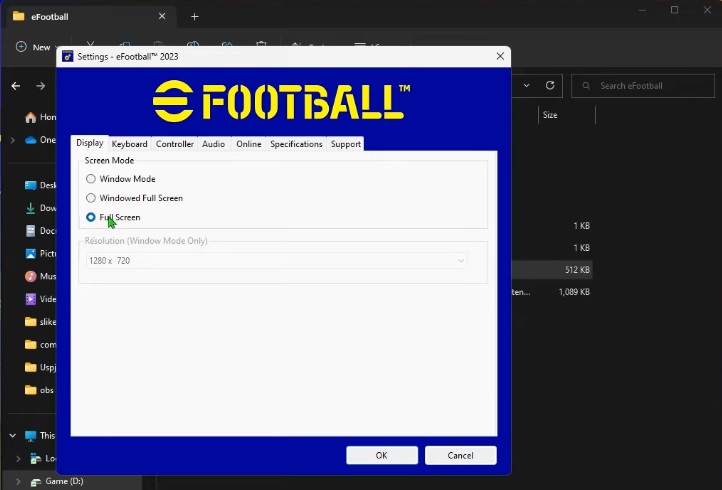Image resolution: width=722 pixels, height=490 pixels.
Task: Confirm settings with the OK button
Action: point(382,455)
